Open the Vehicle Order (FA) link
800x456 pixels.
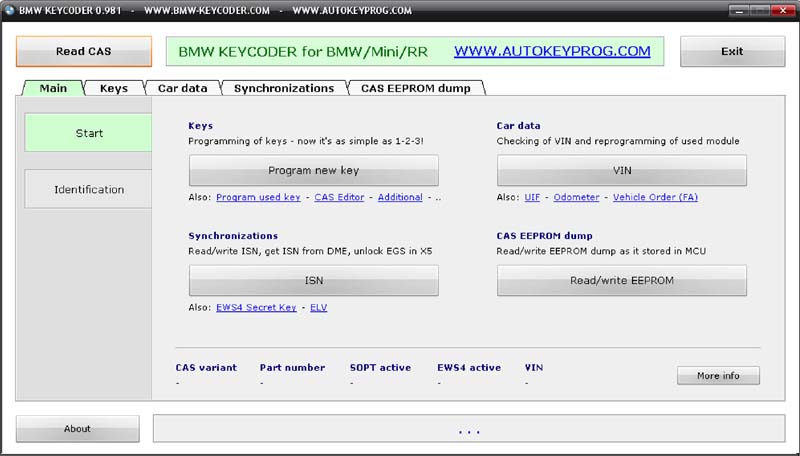[656, 197]
